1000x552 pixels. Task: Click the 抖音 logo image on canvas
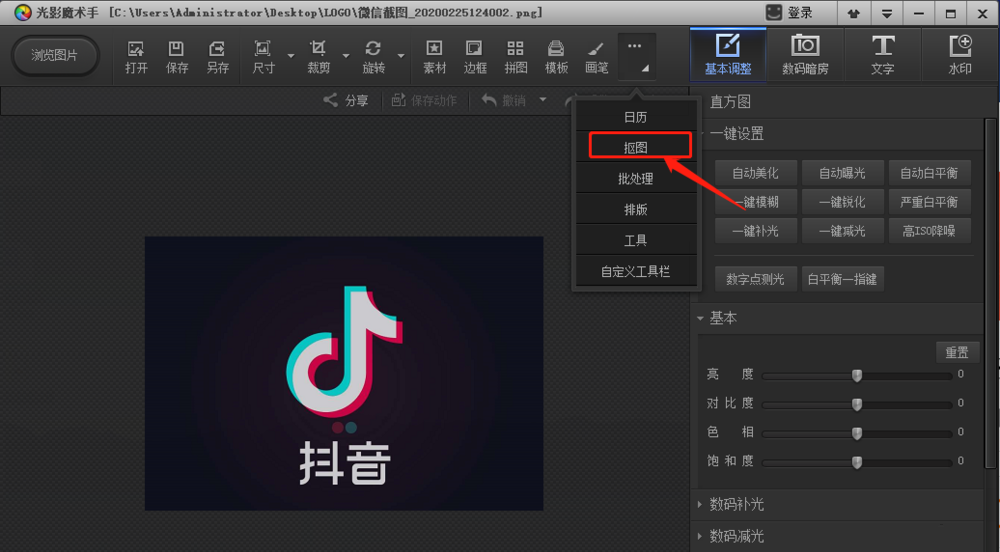[344, 373]
